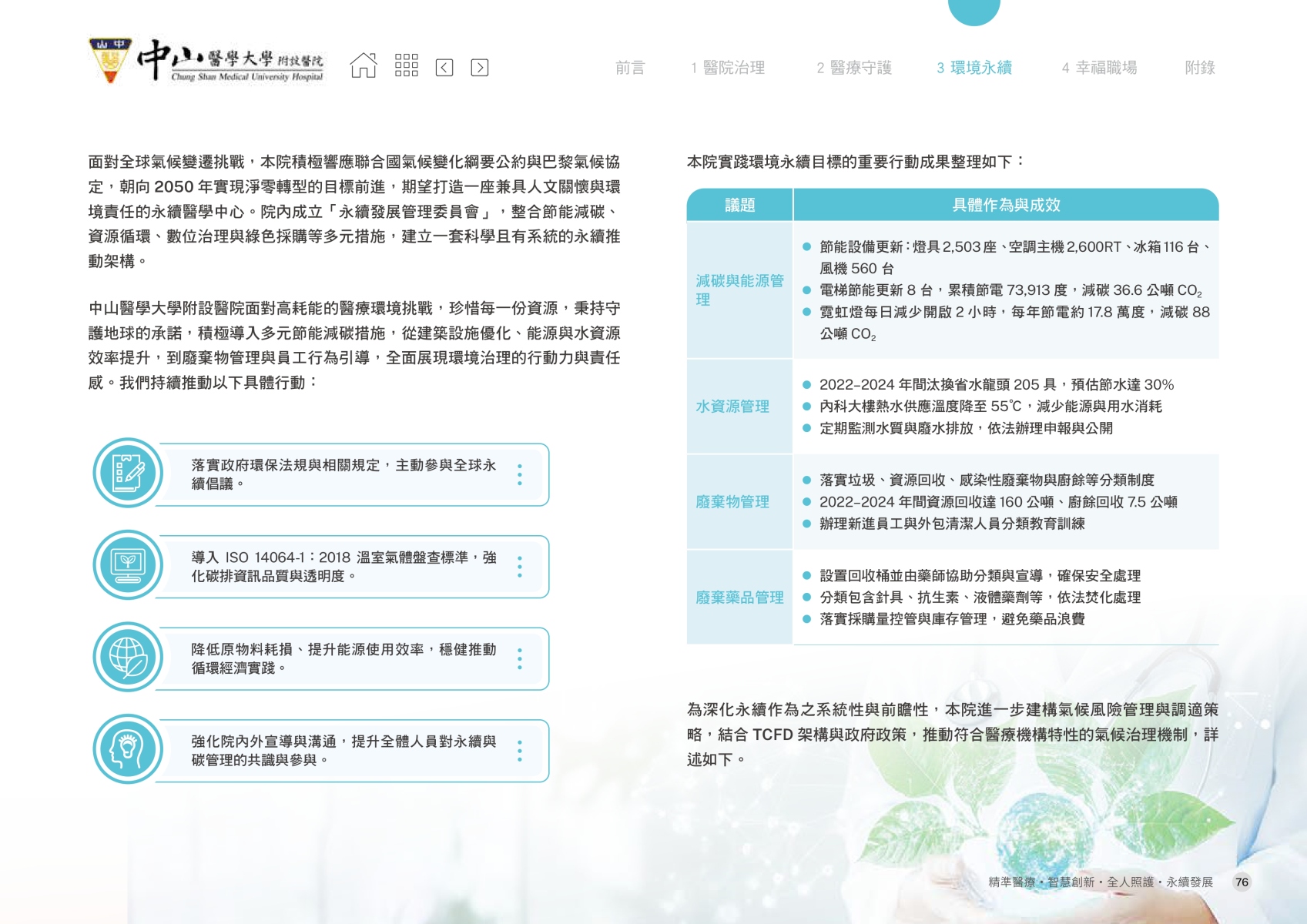Select the 3 環境永續 tab

974,68
